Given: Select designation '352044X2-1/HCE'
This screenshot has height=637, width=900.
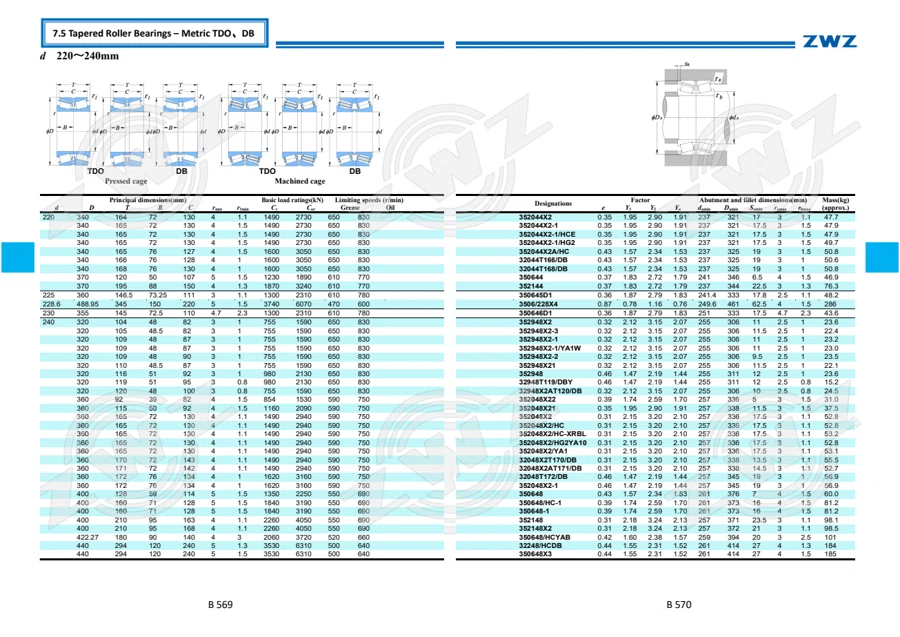Looking at the screenshot, I should [x=546, y=234].
